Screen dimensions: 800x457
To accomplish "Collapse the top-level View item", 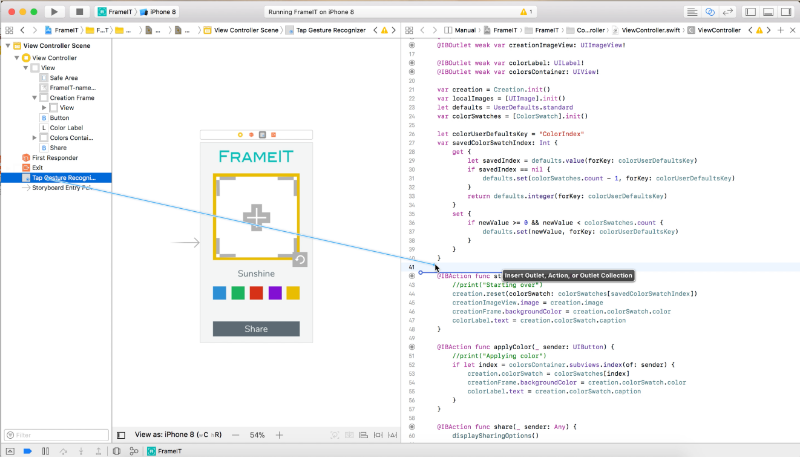I will point(26,68).
